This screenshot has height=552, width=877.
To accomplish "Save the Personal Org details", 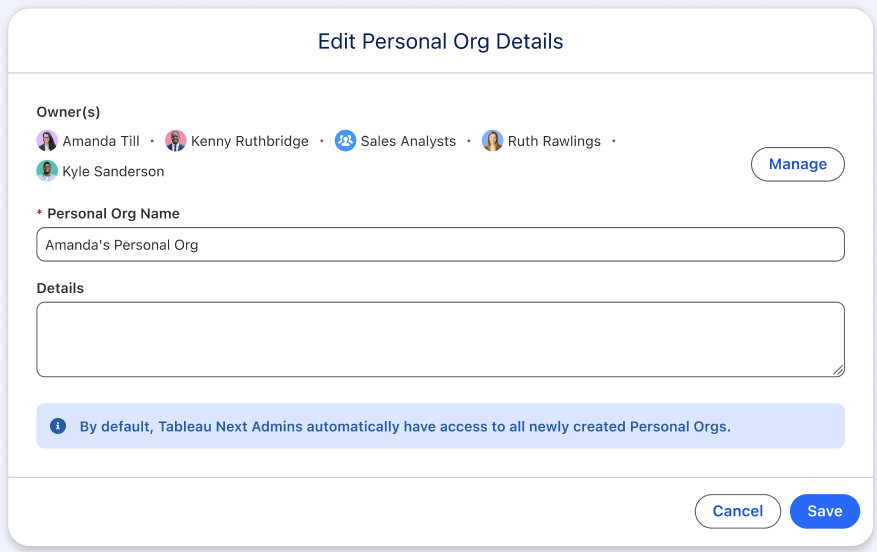I will tap(824, 511).
